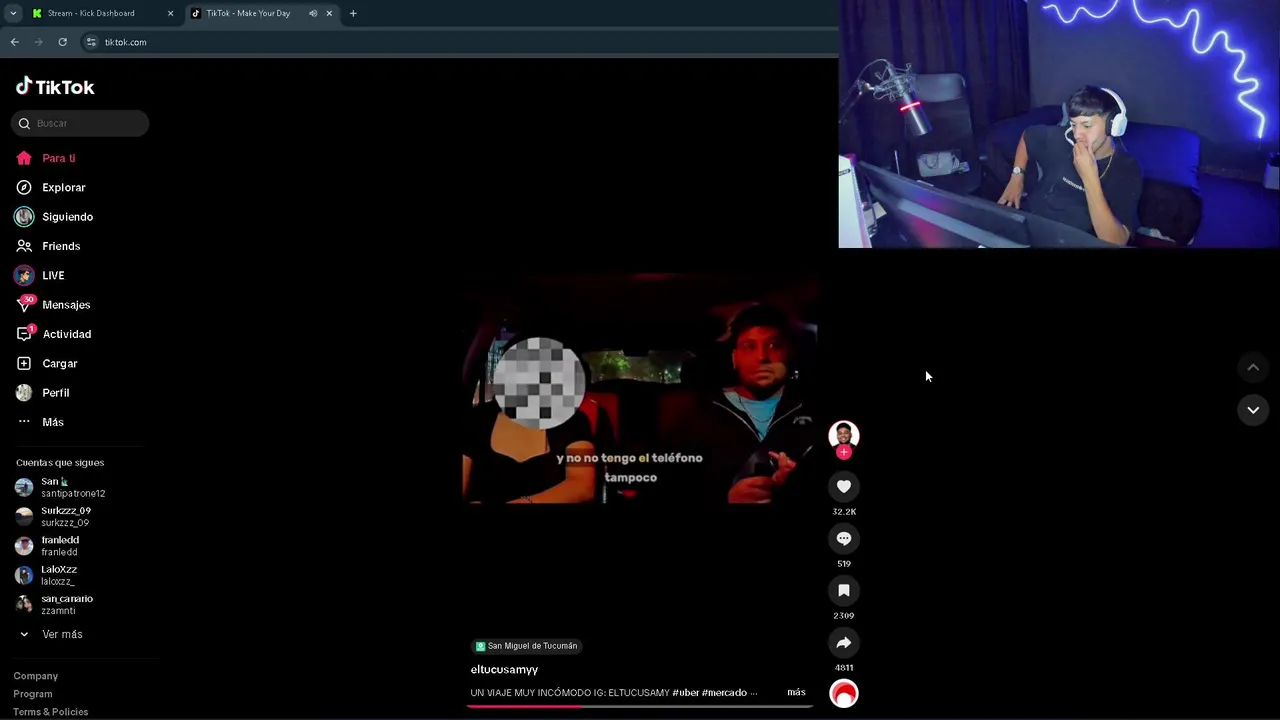Image resolution: width=1280 pixels, height=720 pixels.
Task: Open the Explorar compass section
Action: (51, 187)
